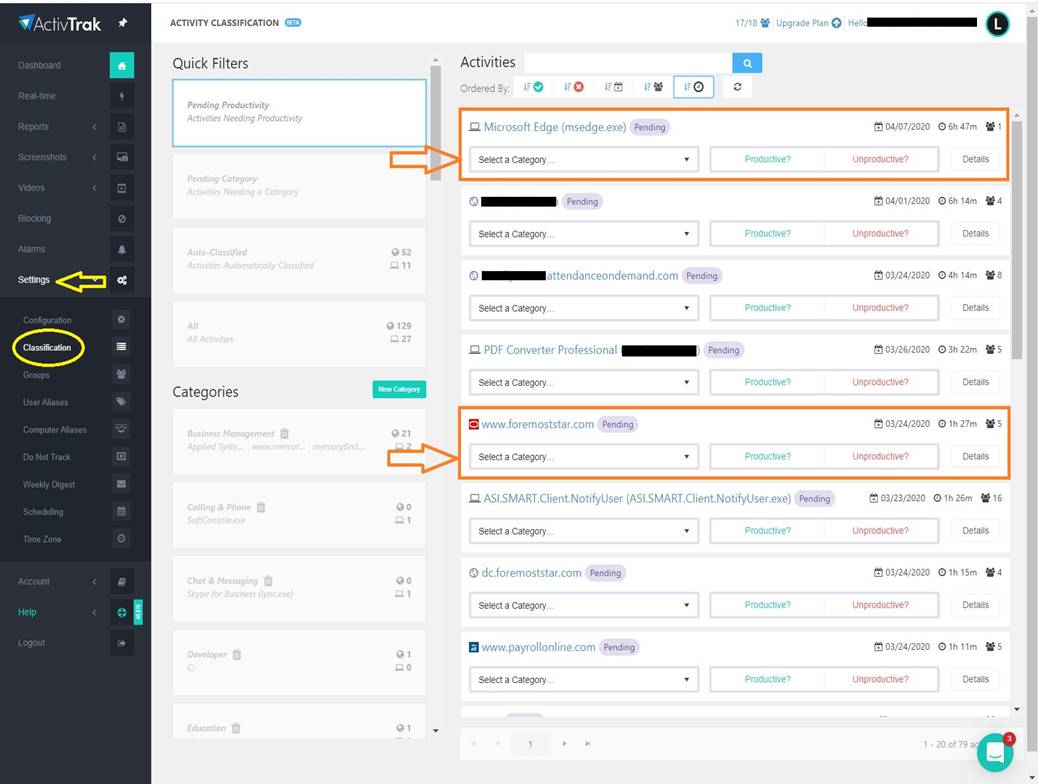Screen dimensions: 1038x784
Task: Expand the Account menu chevron
Action: [x=94, y=581]
